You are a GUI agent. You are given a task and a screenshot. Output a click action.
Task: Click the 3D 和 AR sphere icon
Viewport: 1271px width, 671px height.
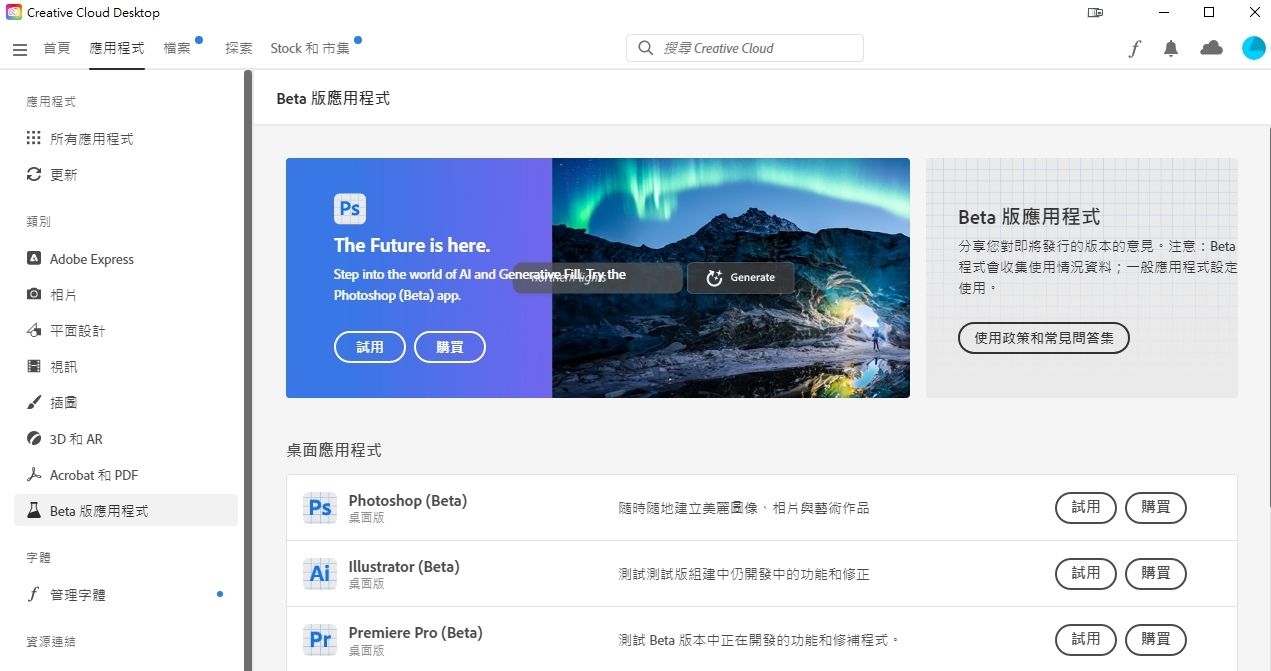pos(34,438)
